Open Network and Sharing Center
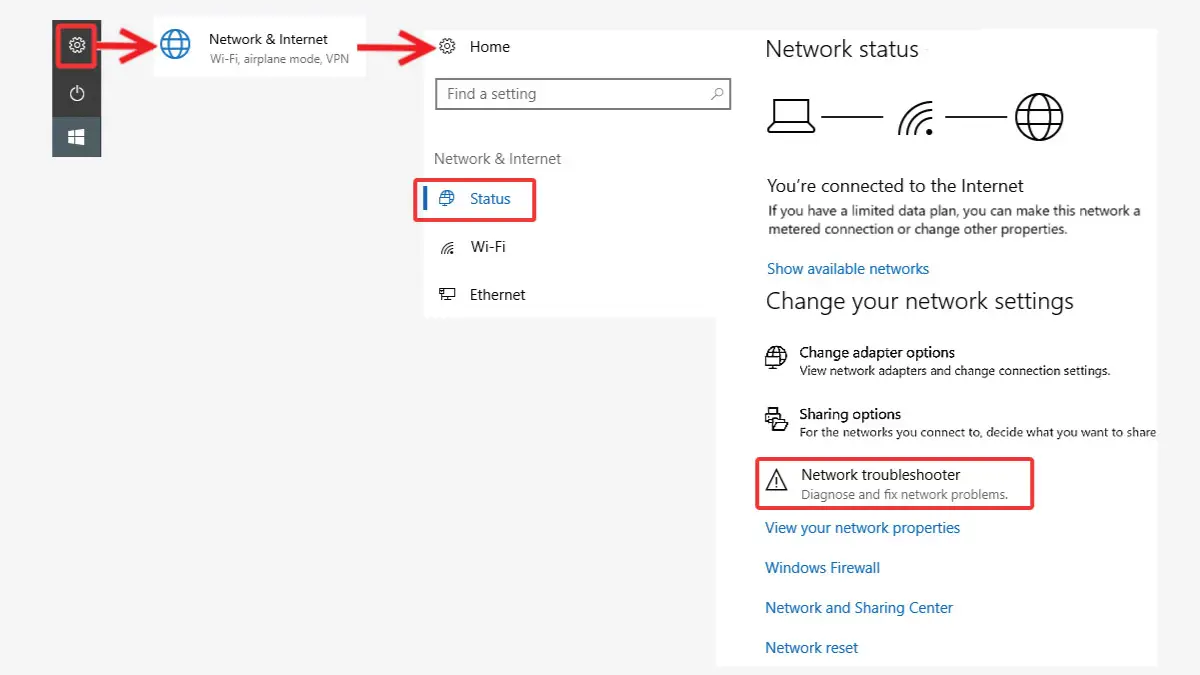This screenshot has height=675, width=1200. point(859,607)
